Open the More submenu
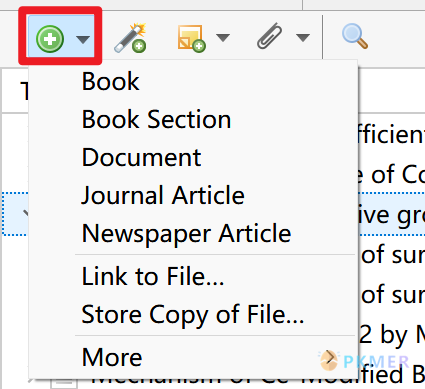425x389 pixels. point(193,357)
